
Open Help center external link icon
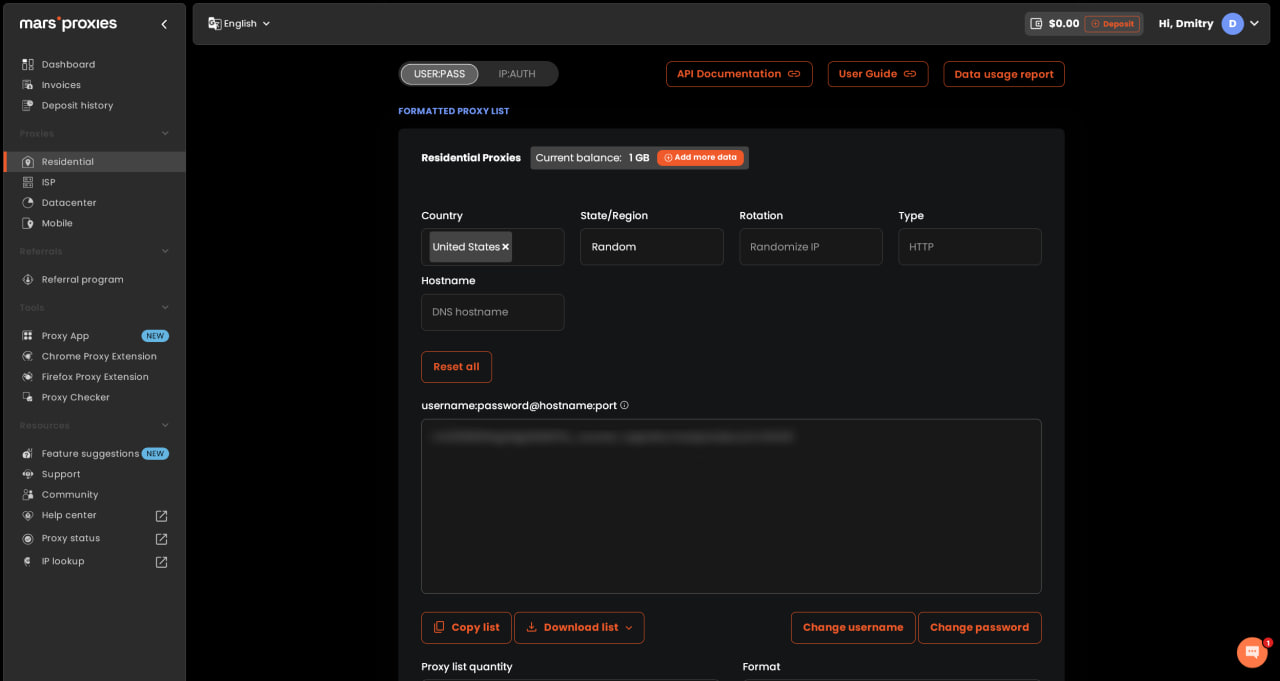(161, 516)
